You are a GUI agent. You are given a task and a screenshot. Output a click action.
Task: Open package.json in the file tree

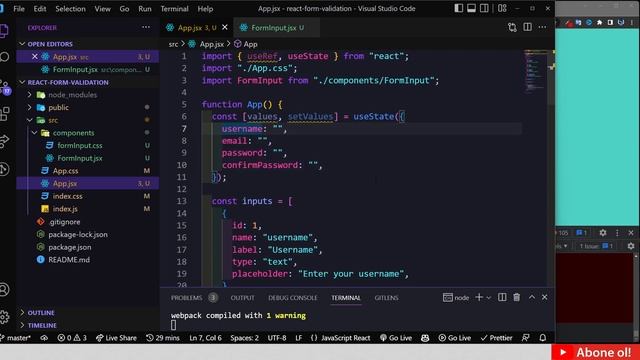70,247
